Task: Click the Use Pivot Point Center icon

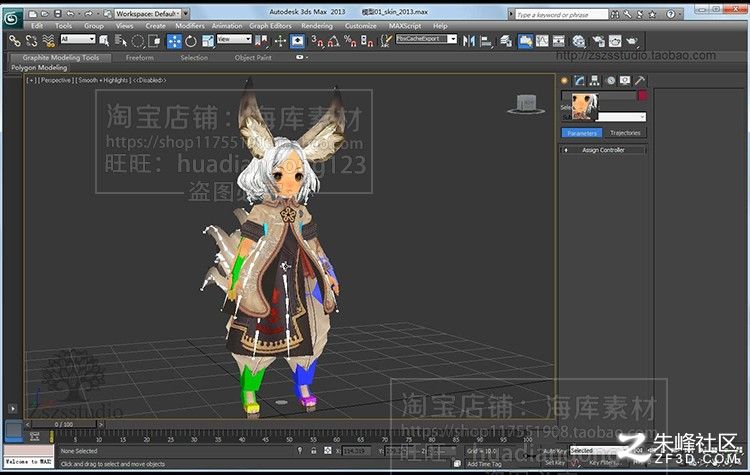Action: tap(261, 41)
